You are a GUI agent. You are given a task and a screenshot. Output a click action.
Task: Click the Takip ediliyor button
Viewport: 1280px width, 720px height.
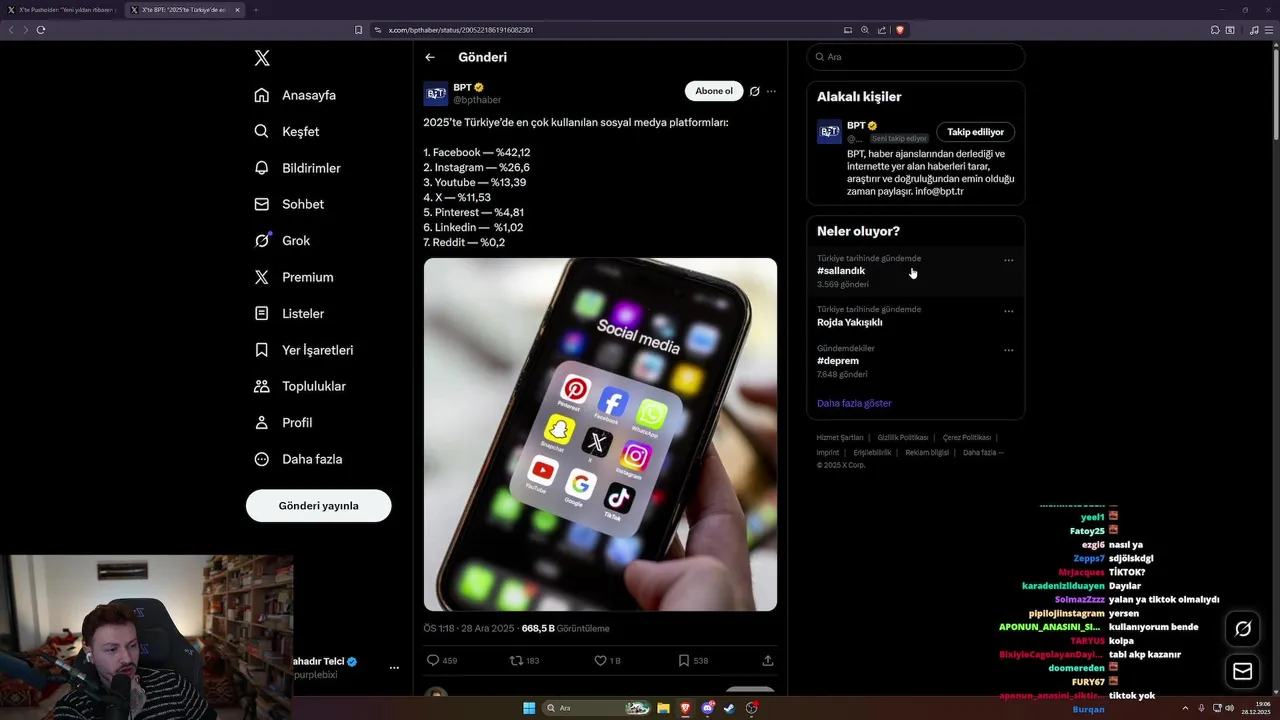coord(975,132)
